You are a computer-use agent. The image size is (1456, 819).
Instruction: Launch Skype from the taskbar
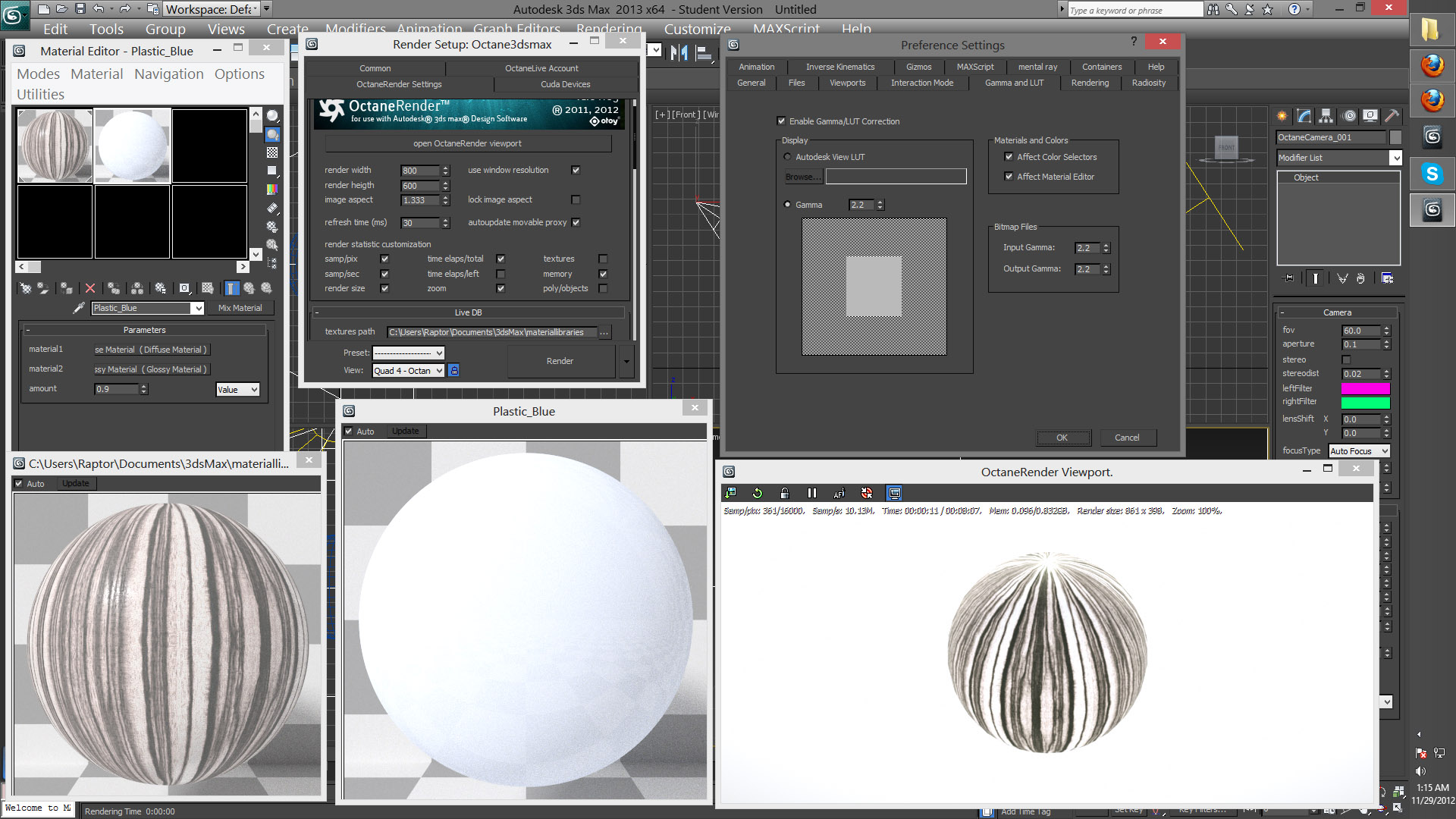coord(1432,174)
